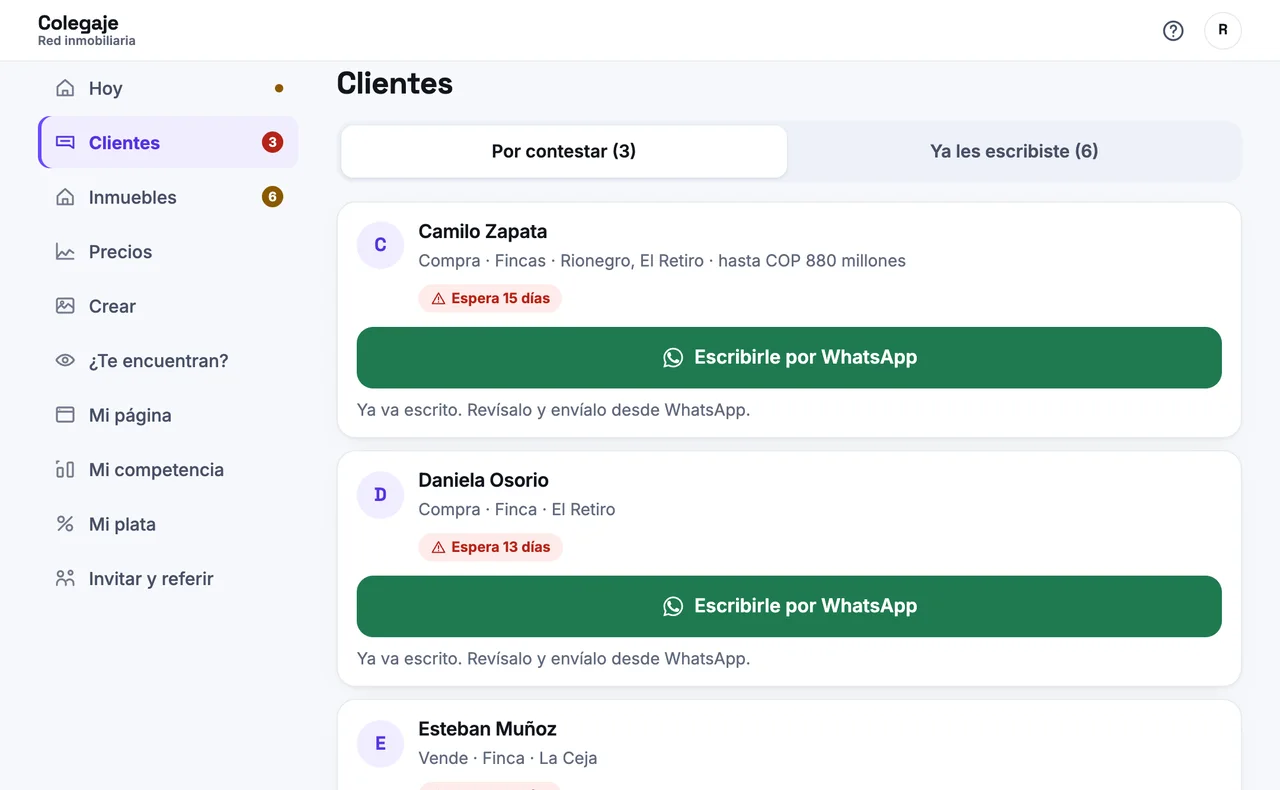The width and height of the screenshot is (1280, 790).
Task: Click Esteban Muñoz's avatar E
Action: point(380,744)
